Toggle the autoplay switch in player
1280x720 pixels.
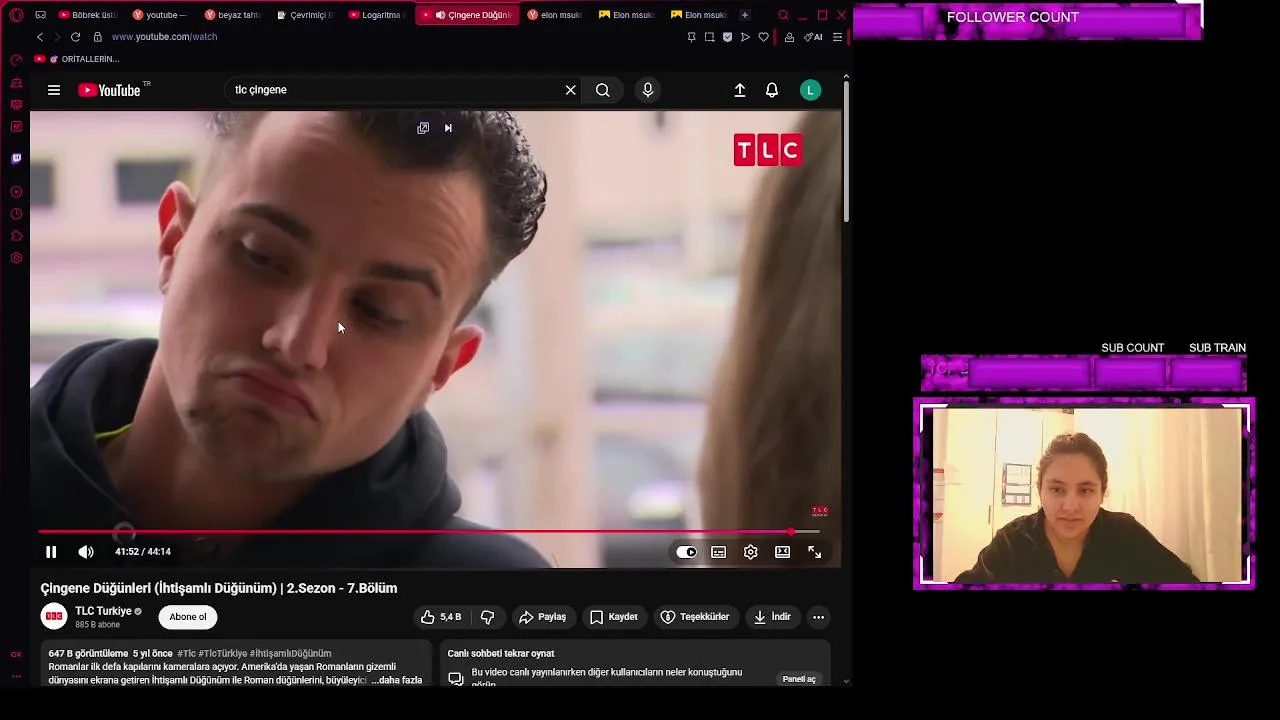(x=686, y=552)
